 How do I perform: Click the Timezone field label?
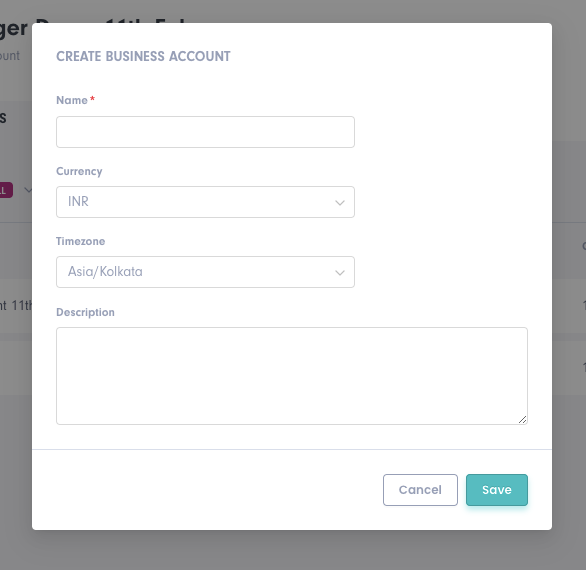pyautogui.click(x=80, y=241)
